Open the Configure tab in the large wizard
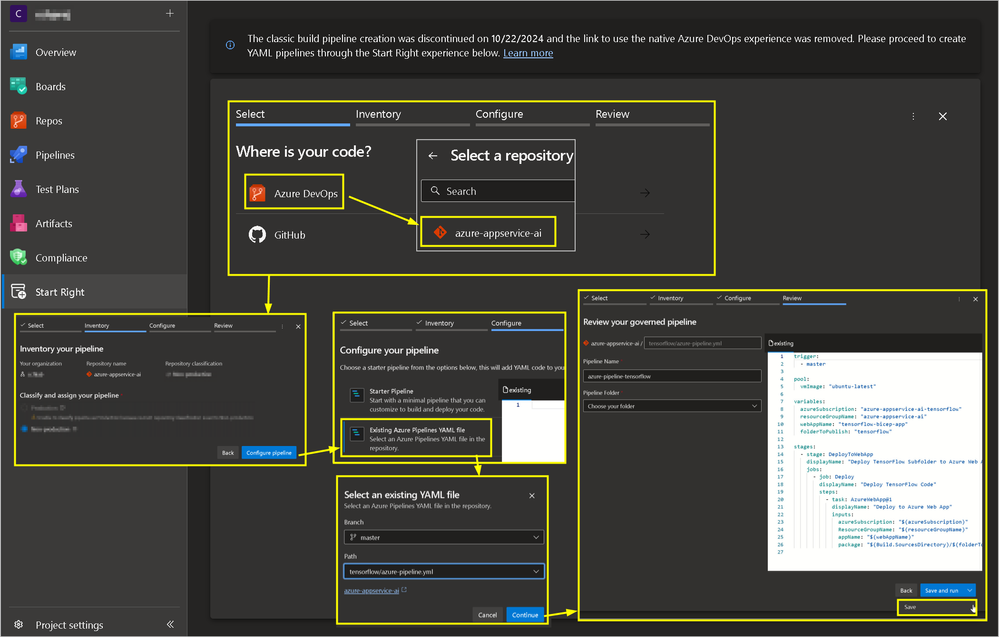 click(x=532, y=115)
